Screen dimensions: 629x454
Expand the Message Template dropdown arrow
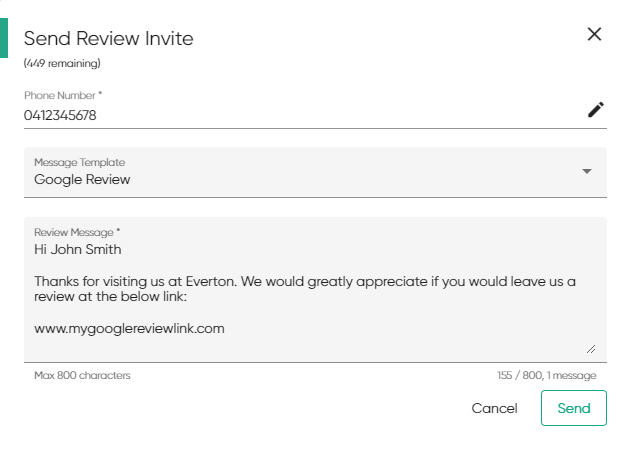[587, 171]
